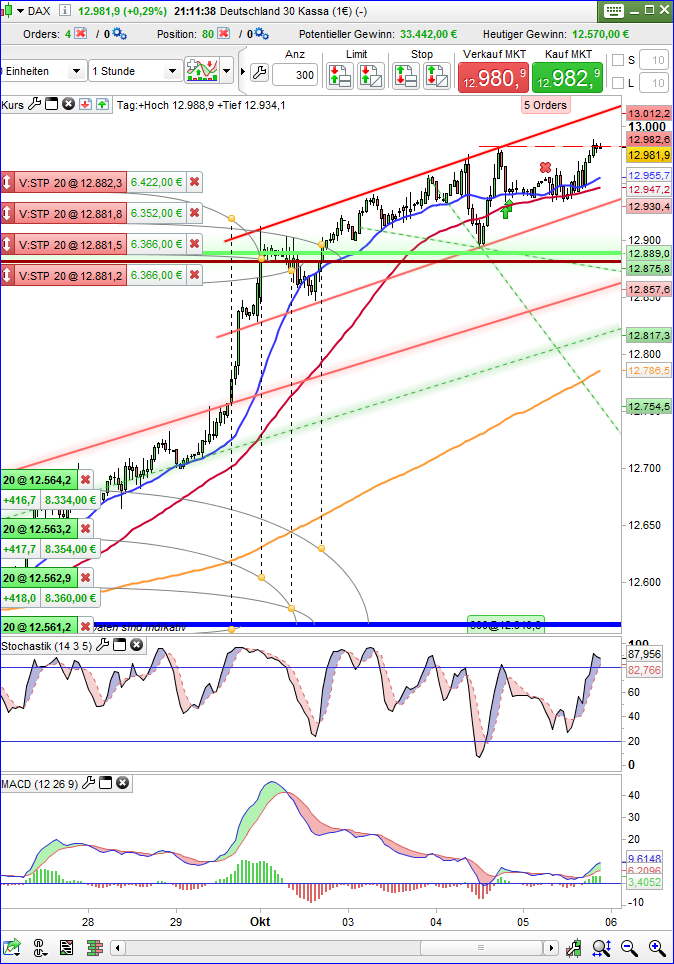Open Stochastik indicator wrench settings
This screenshot has height=964, width=674.
tap(103, 645)
